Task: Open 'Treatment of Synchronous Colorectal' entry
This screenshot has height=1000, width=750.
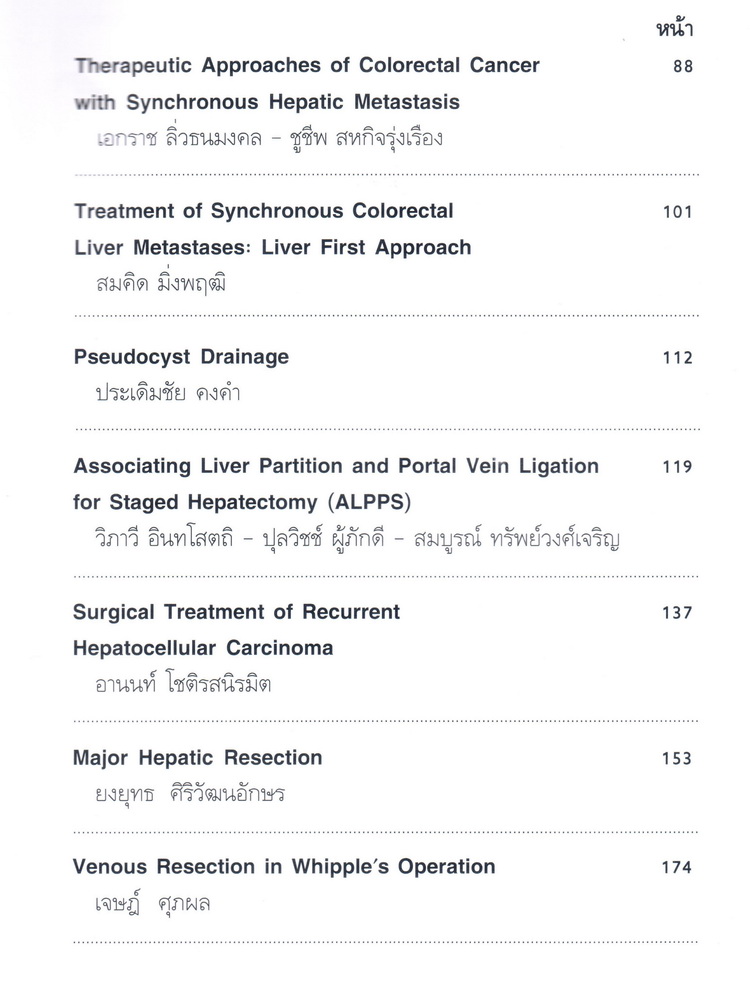Action: tap(263, 211)
